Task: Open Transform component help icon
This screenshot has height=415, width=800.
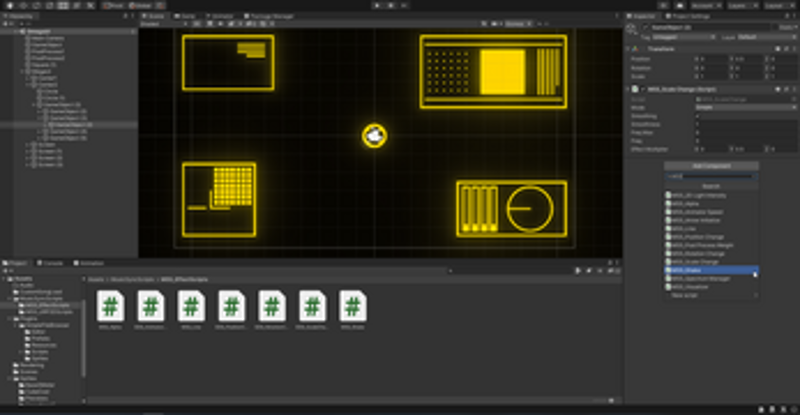Action: click(x=778, y=49)
